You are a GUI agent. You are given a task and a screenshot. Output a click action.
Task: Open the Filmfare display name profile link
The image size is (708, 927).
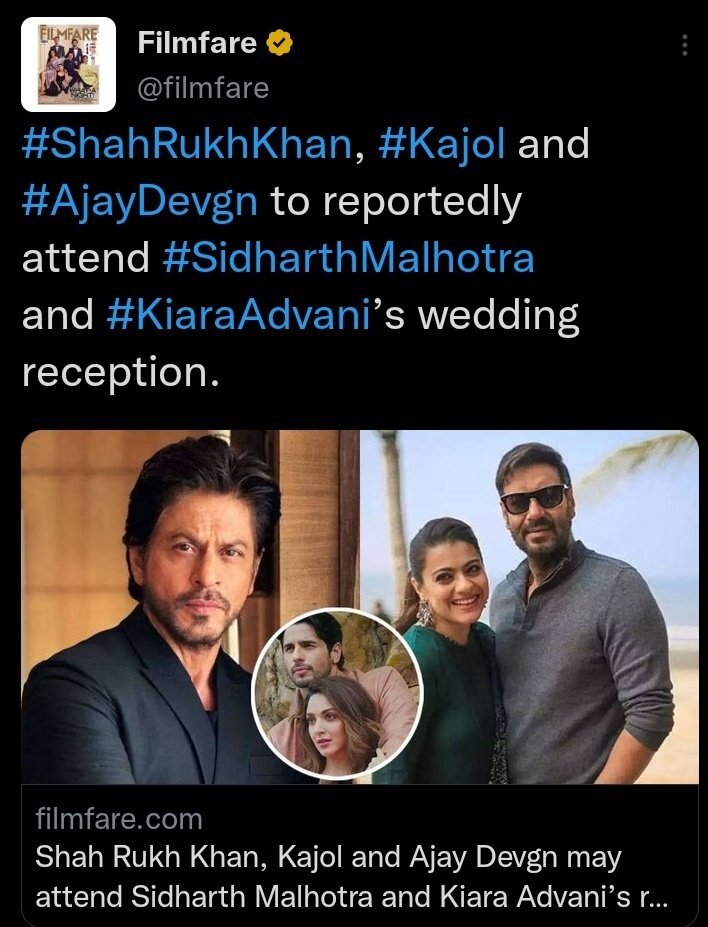pyautogui.click(x=197, y=43)
